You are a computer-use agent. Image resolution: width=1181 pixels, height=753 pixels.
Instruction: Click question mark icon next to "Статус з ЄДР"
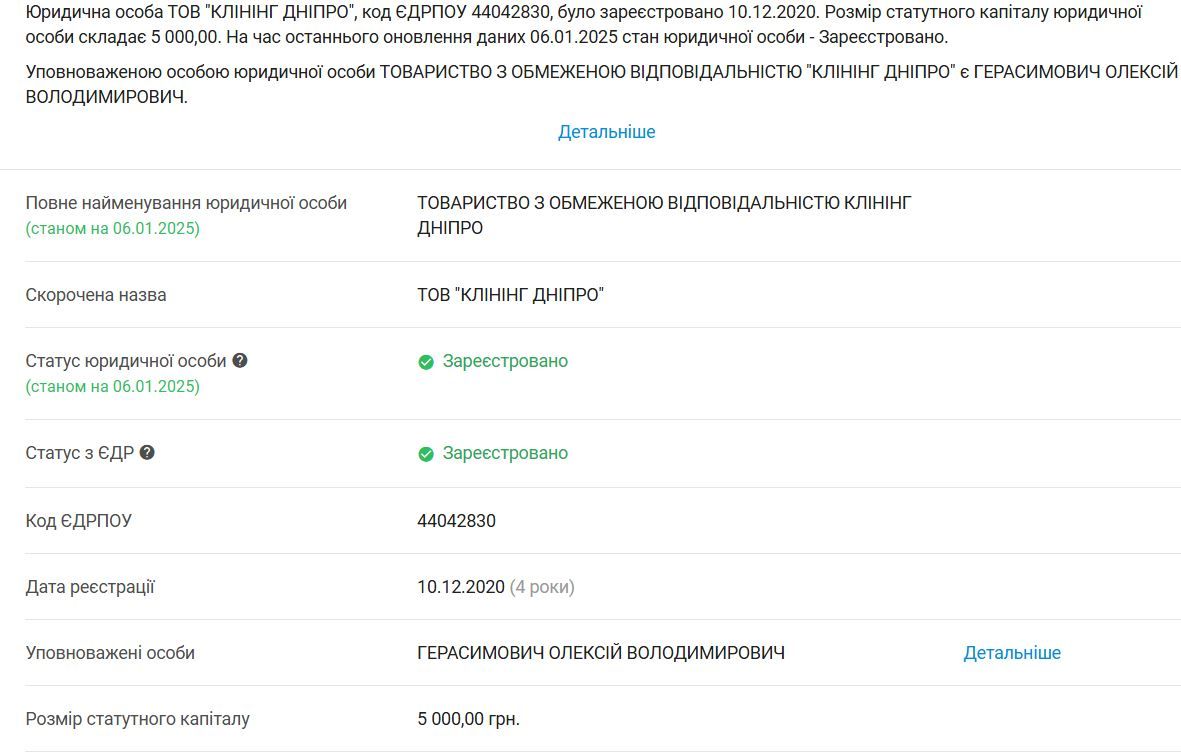click(x=148, y=453)
